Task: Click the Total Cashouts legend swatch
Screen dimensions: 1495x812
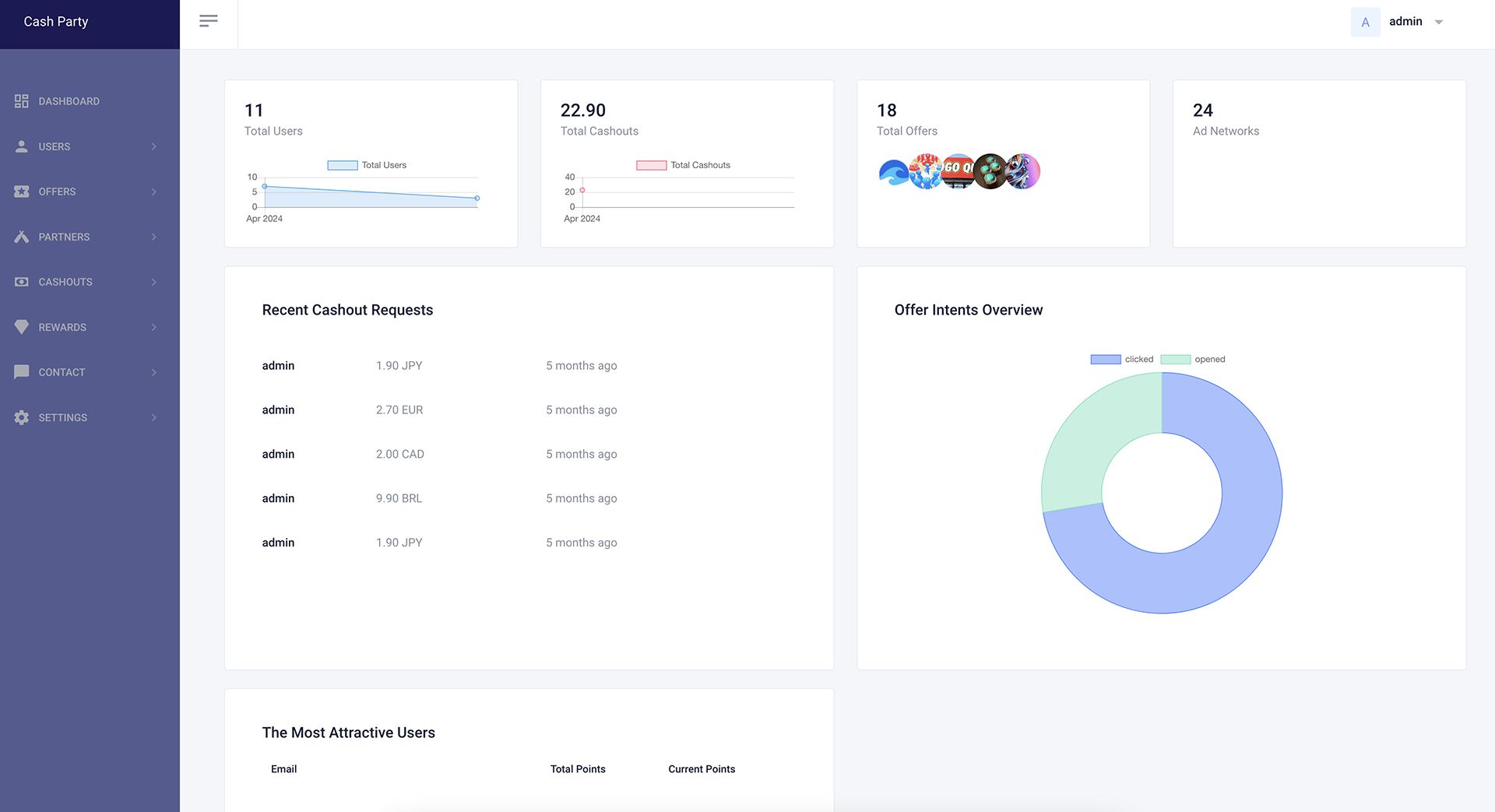Action: (652, 165)
